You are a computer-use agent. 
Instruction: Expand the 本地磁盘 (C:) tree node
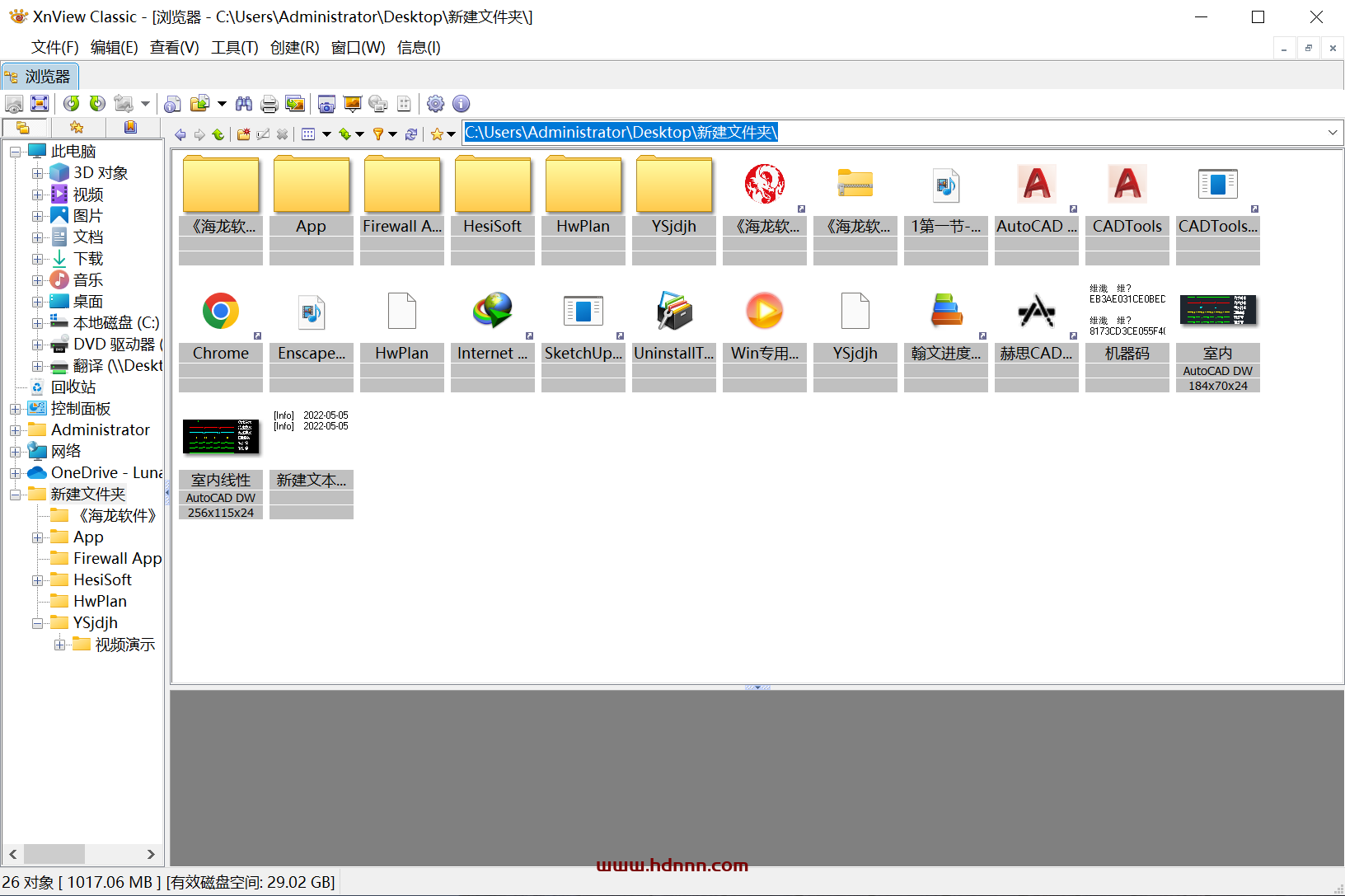[37, 323]
